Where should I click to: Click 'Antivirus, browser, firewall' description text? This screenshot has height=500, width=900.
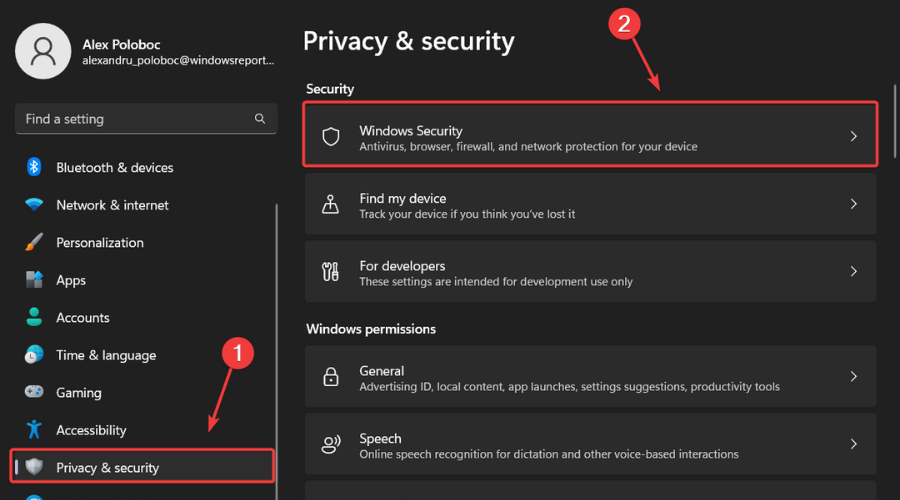coord(528,146)
